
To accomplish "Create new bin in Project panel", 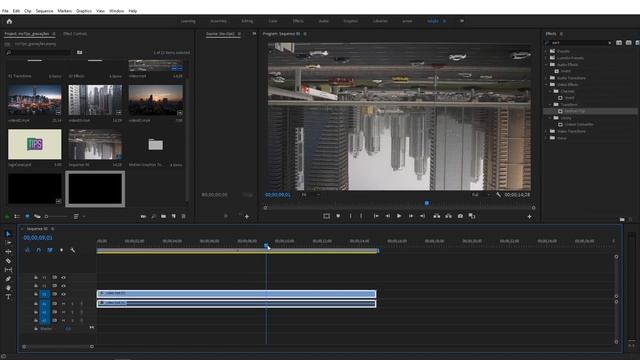I will click(163, 216).
